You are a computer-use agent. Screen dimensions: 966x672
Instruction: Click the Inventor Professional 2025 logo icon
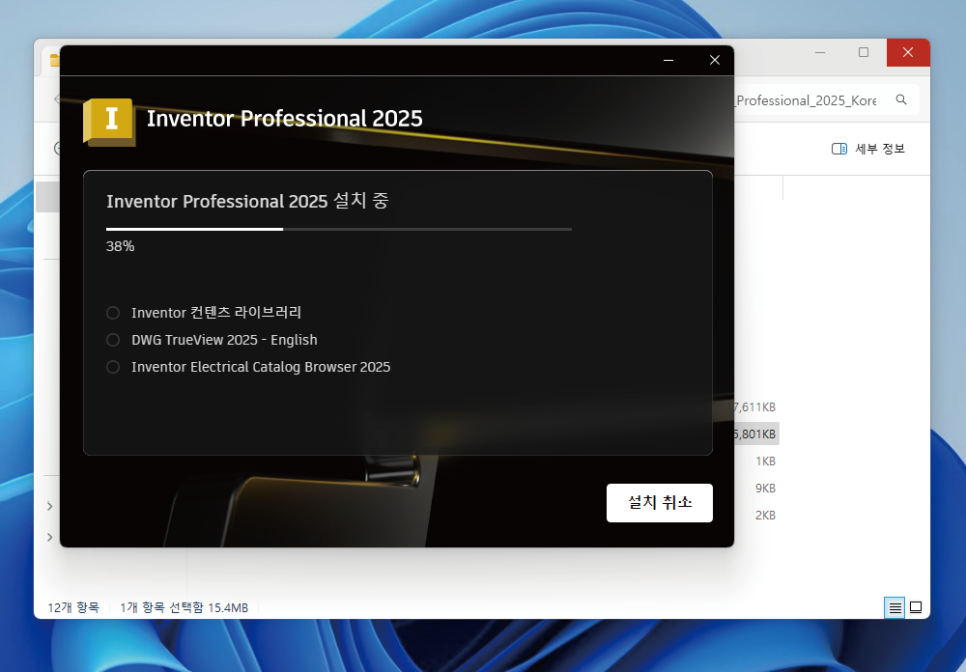[x=110, y=122]
